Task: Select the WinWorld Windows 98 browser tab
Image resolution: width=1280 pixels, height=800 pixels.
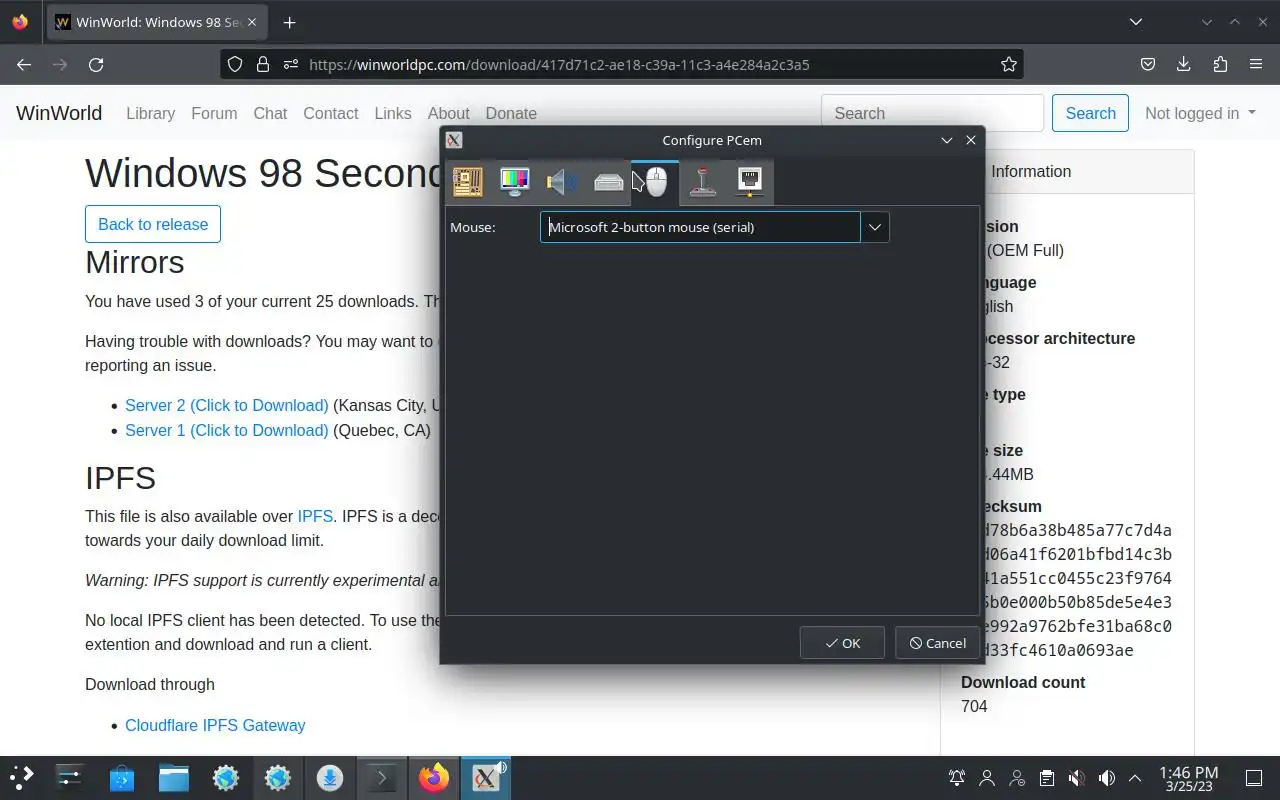Action: 157,22
